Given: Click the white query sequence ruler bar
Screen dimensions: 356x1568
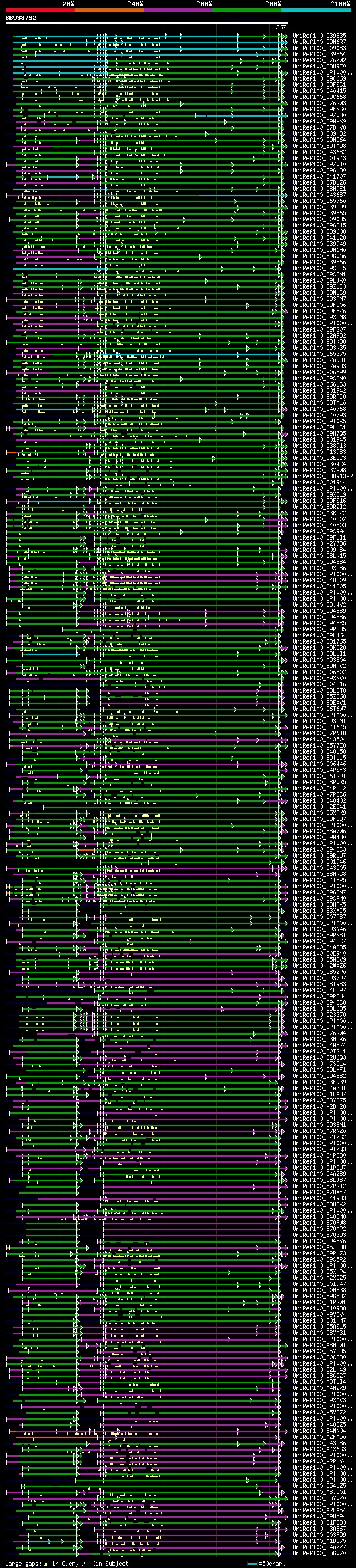Looking at the screenshot, I should [147, 22].
